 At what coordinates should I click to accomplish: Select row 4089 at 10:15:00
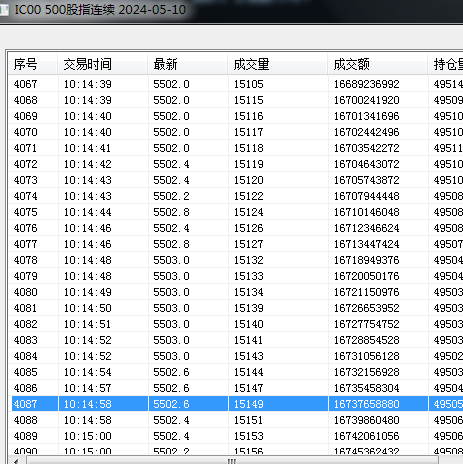(x=236, y=436)
